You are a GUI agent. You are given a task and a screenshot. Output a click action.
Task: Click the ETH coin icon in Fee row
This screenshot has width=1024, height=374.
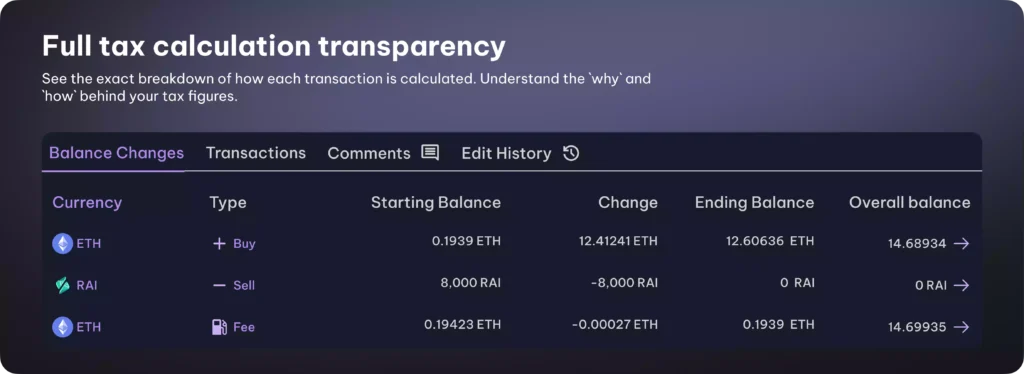(x=63, y=327)
